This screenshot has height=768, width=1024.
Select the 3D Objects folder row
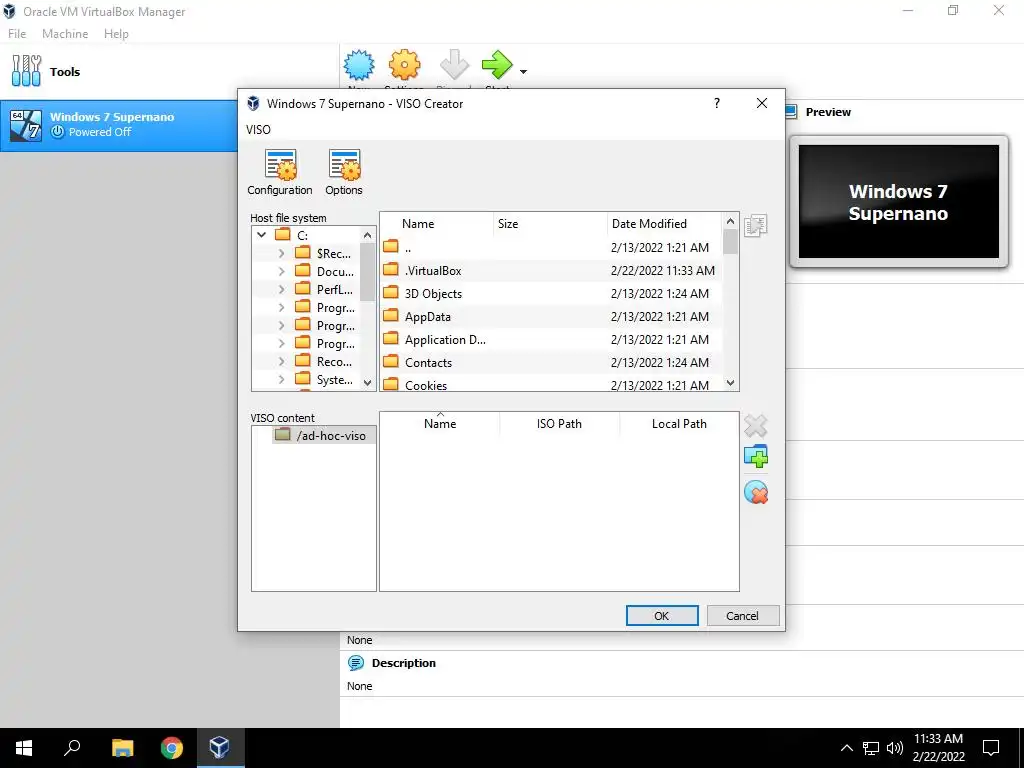coord(551,294)
